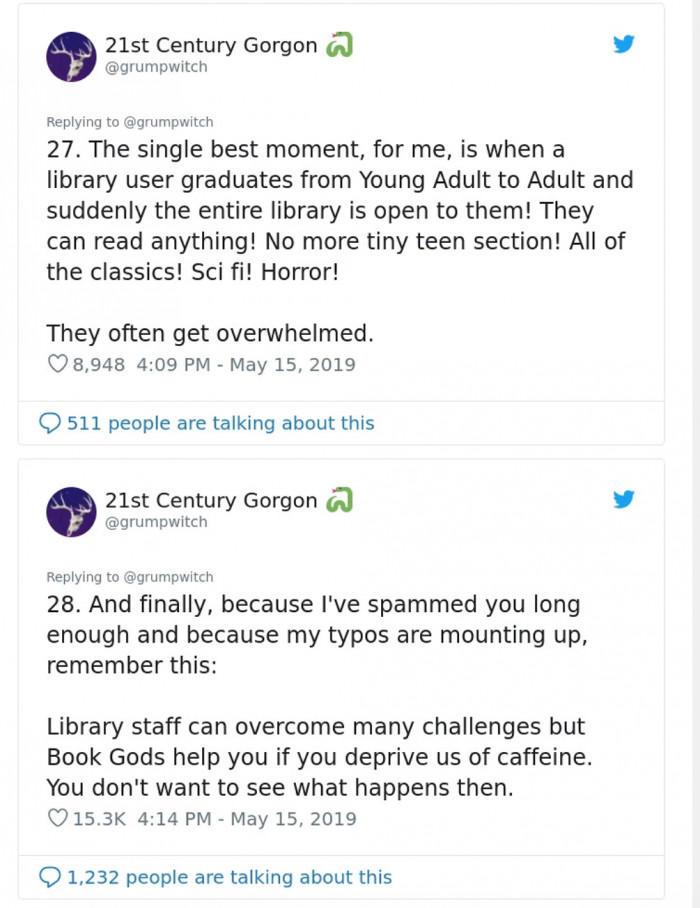Click the 'Replying to @grumpwitch' link on tweet 27
Screen dimensions: 700x908
130,122
